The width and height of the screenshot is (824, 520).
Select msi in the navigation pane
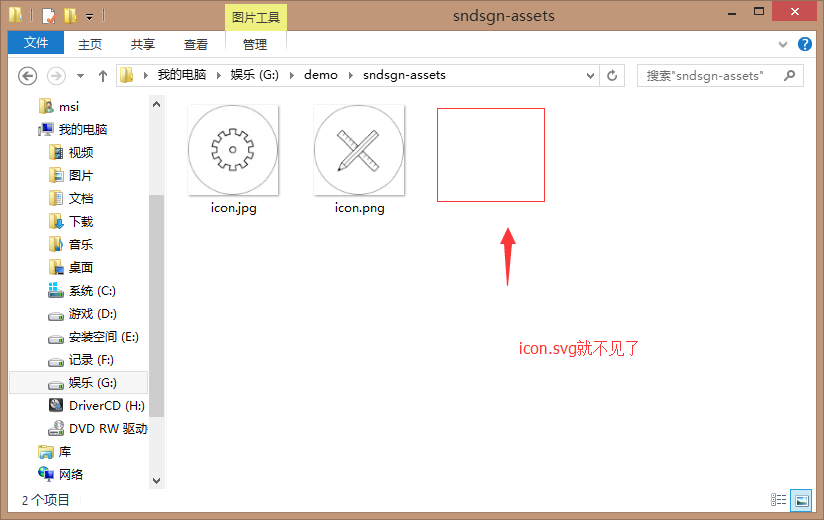coord(69,107)
